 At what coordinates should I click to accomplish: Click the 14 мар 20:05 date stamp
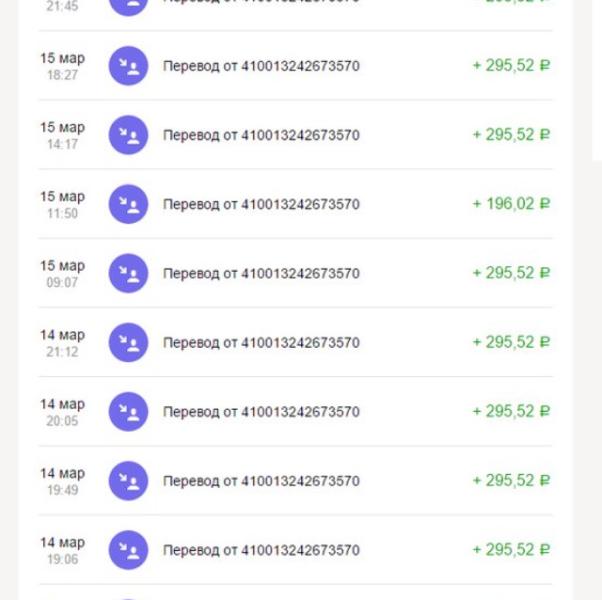[62, 411]
